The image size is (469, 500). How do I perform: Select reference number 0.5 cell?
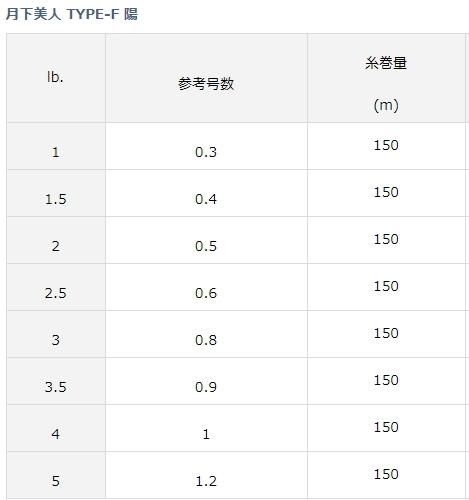206,240
